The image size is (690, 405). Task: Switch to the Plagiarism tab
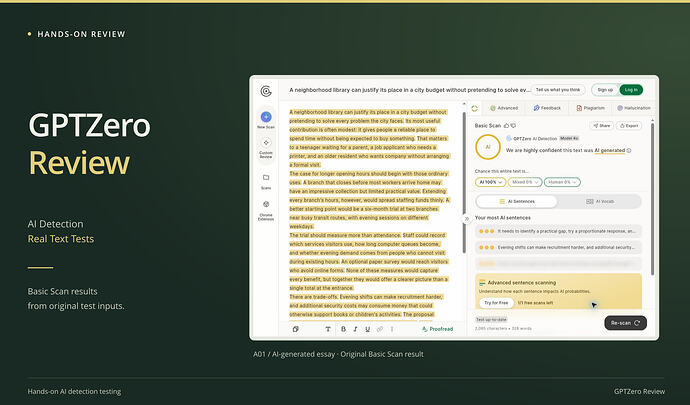coord(591,108)
